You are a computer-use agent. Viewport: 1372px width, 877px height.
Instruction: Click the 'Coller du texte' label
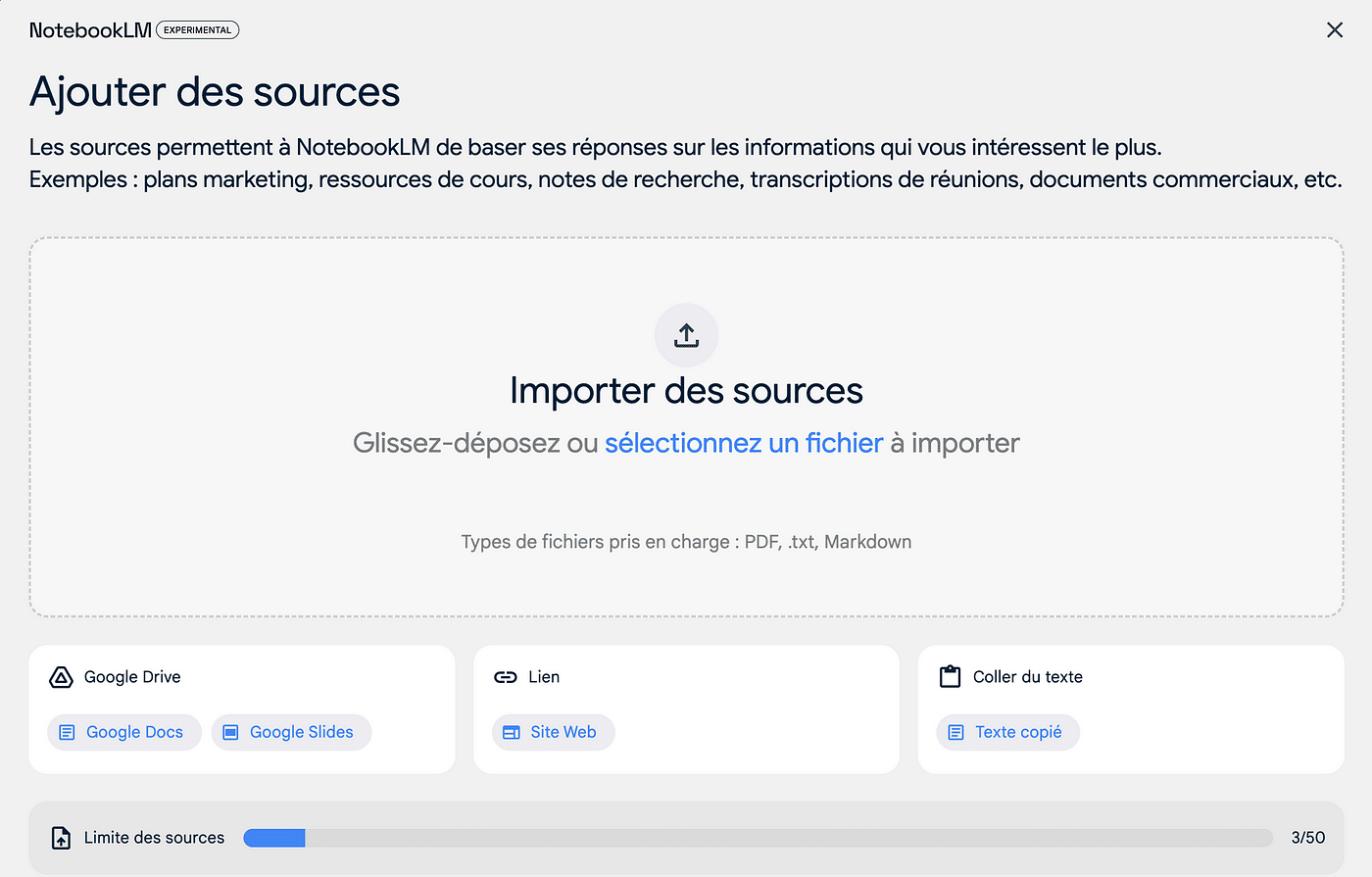coord(1027,677)
